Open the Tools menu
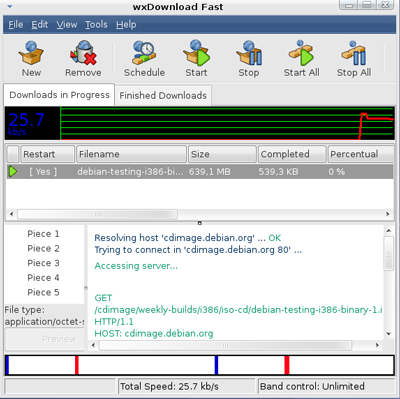Image resolution: width=400 pixels, height=399 pixels. point(96,25)
